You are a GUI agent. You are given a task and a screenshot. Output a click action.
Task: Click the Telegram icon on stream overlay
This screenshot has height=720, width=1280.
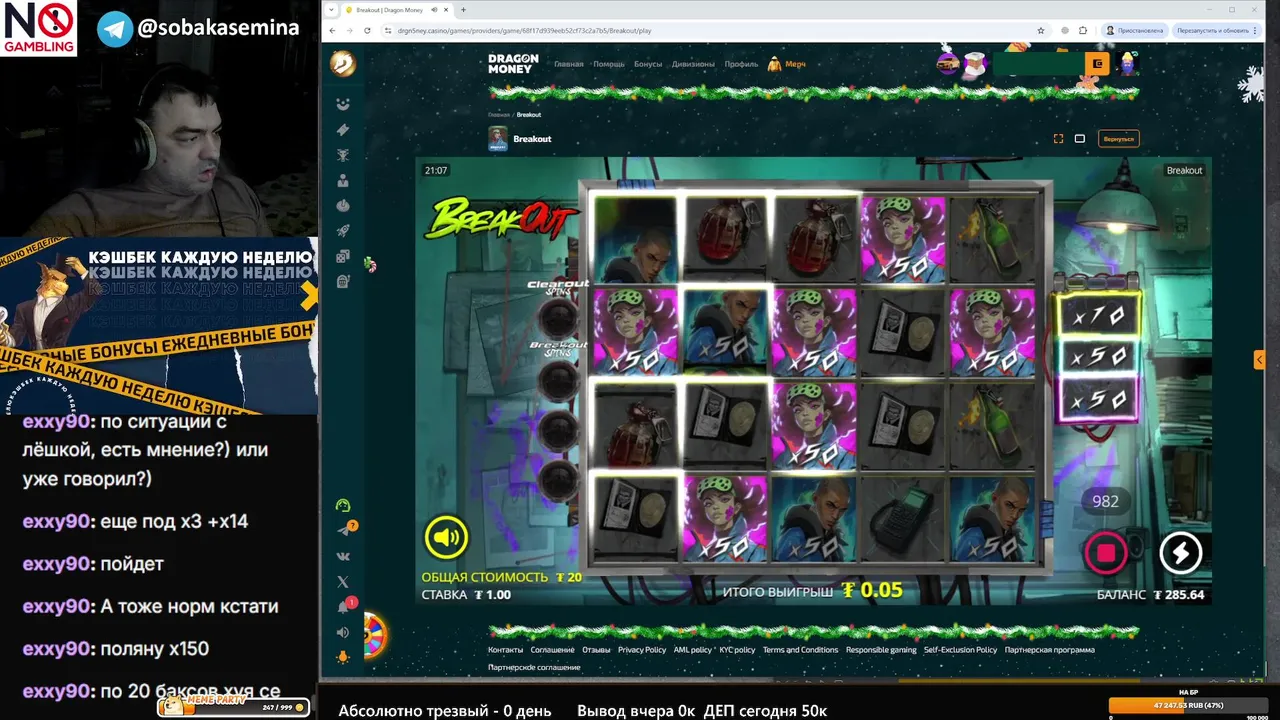[115, 28]
